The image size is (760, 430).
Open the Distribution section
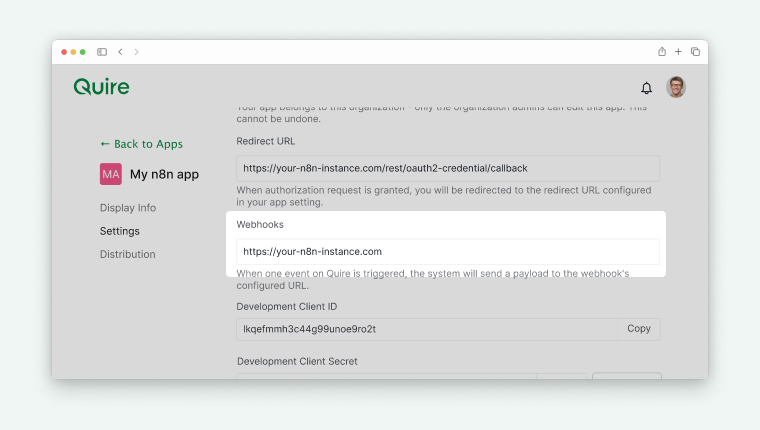pyautogui.click(x=128, y=254)
